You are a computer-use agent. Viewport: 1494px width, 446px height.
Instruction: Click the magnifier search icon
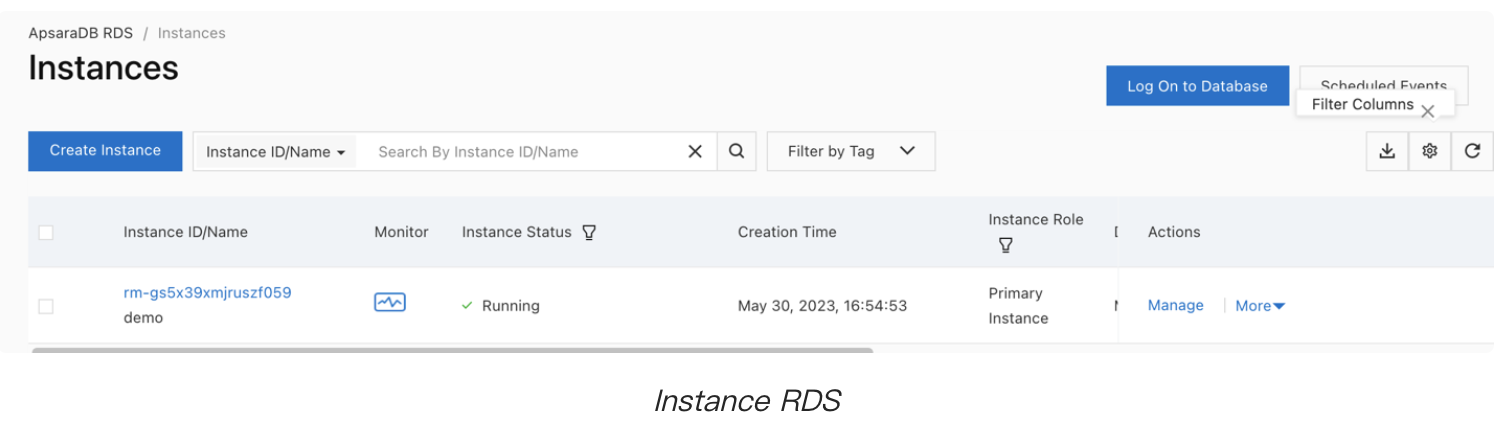click(x=737, y=151)
